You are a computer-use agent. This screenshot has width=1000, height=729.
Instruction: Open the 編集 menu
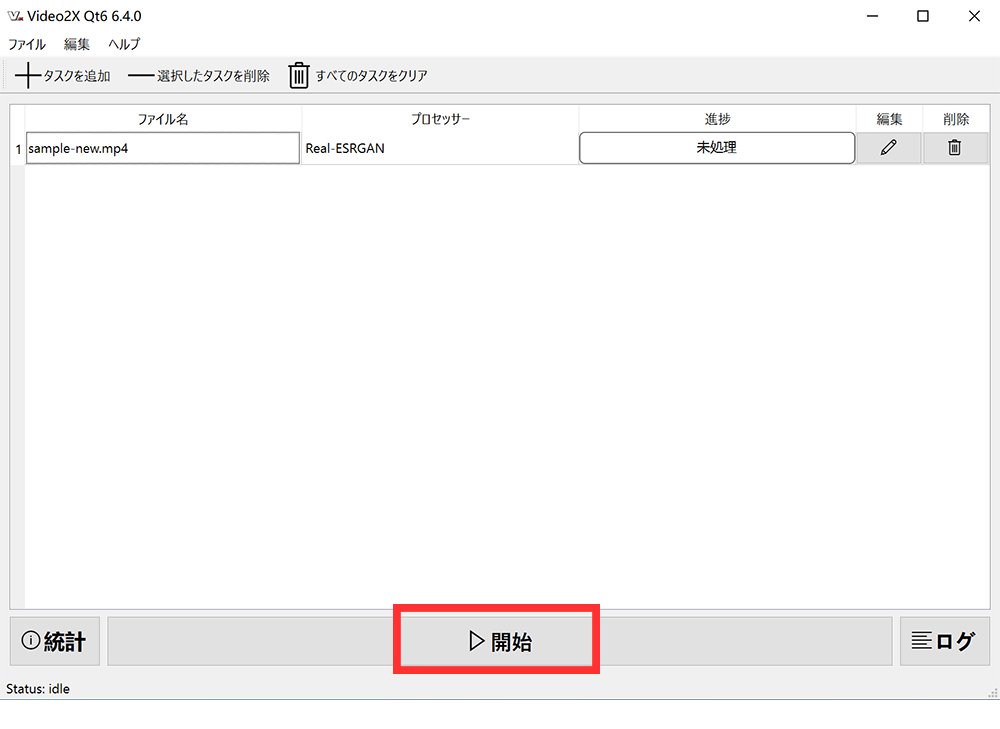pos(76,44)
